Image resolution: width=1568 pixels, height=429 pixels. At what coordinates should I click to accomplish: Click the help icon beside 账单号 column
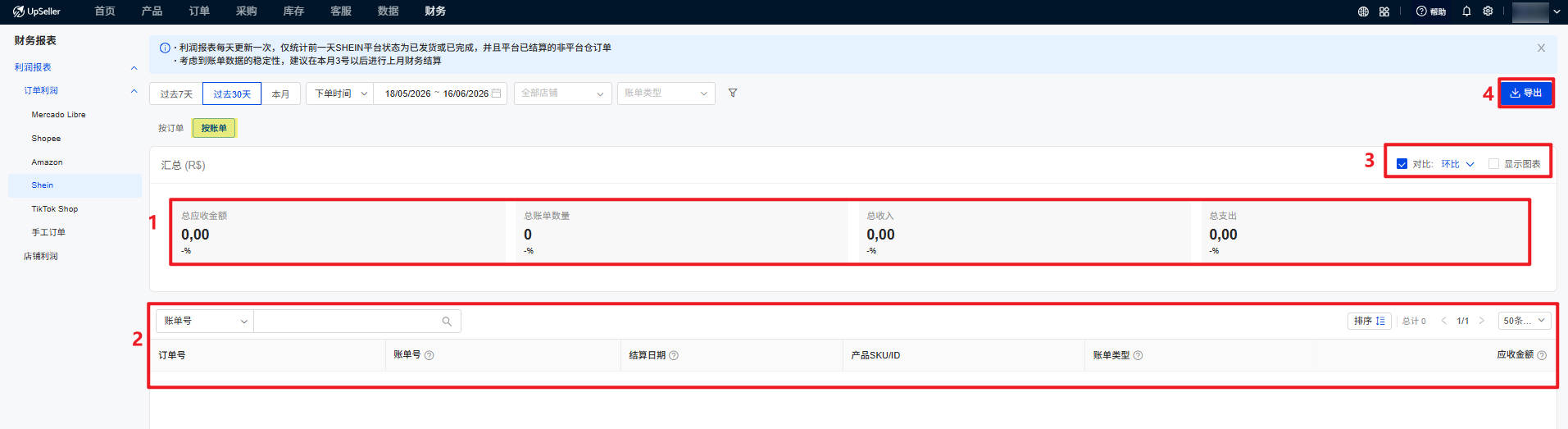(429, 355)
